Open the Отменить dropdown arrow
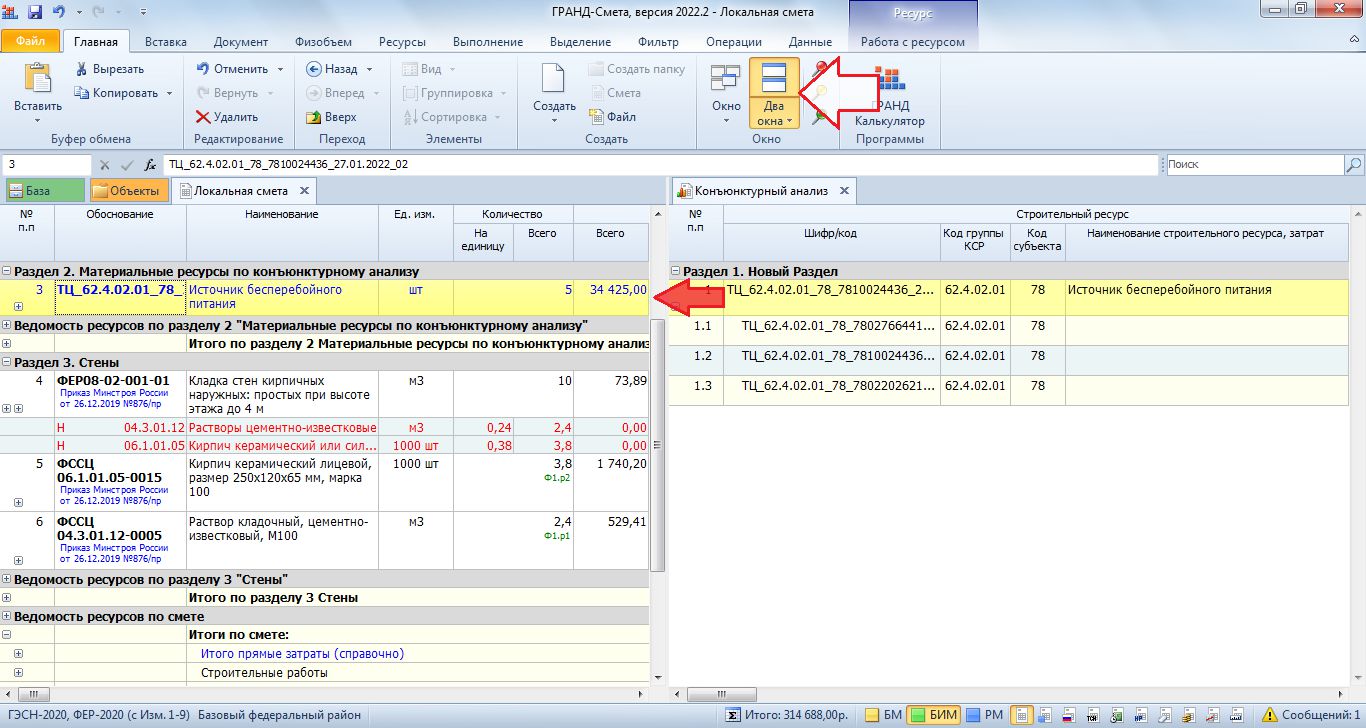The image size is (1366, 728). pos(280,69)
